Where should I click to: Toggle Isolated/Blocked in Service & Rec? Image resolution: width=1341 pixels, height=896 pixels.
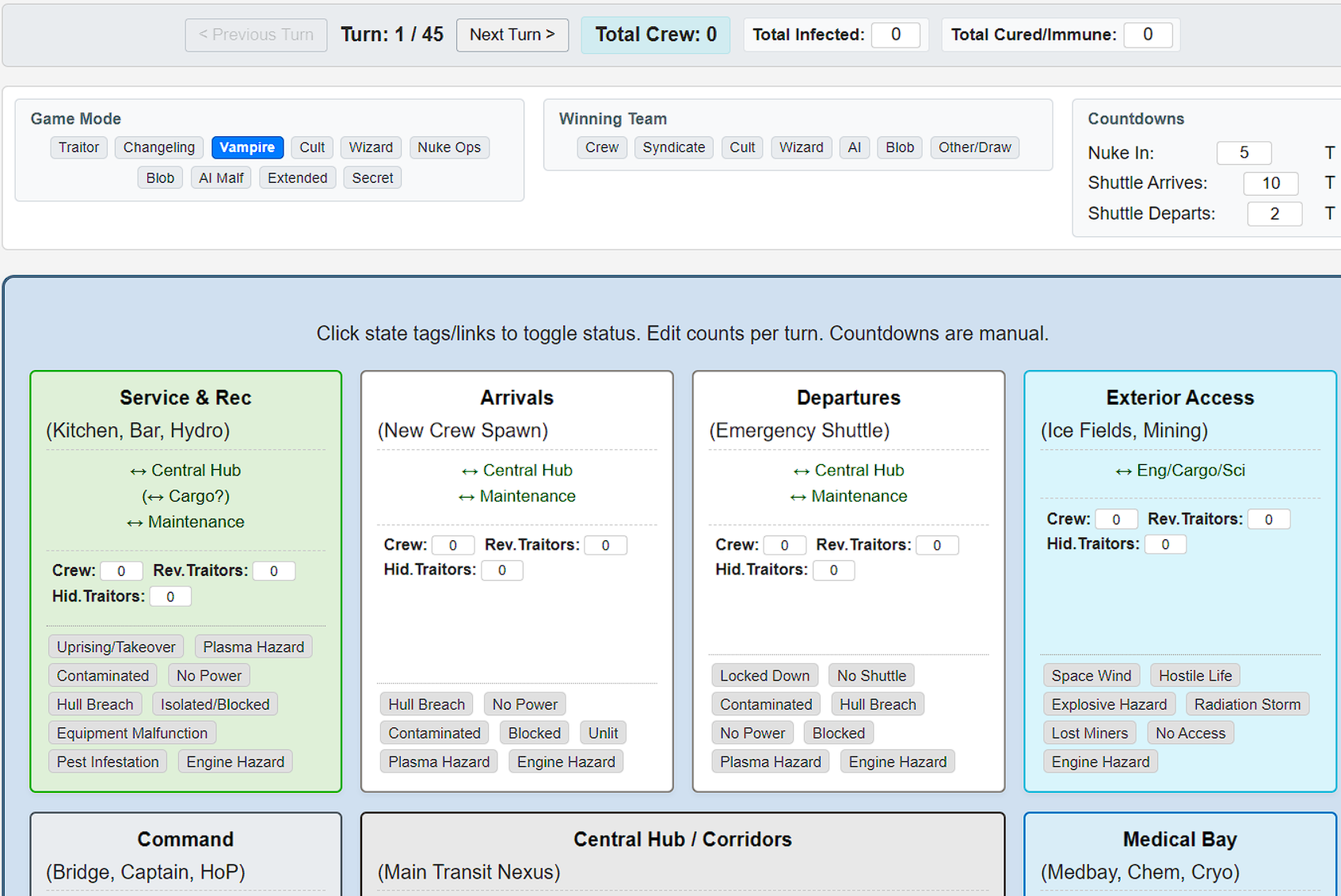215,704
